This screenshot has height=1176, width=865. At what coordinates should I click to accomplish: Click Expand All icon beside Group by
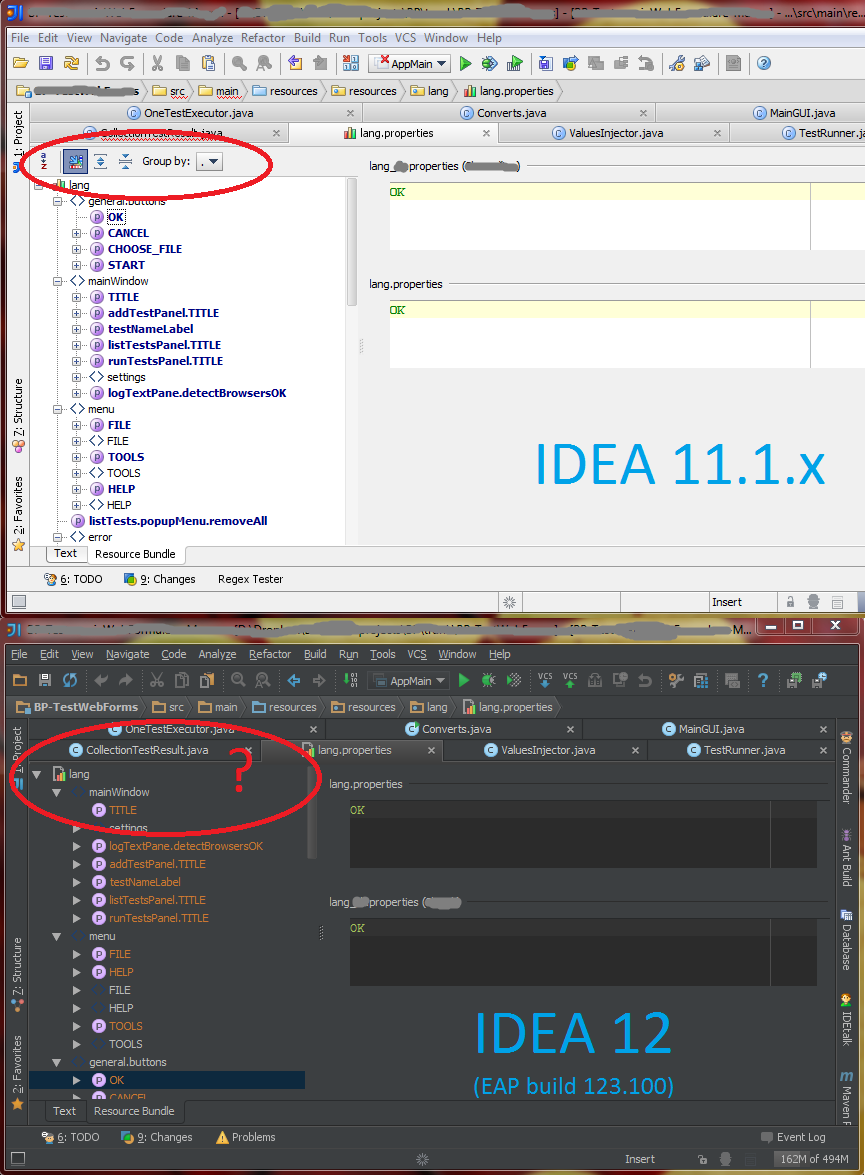tap(101, 160)
